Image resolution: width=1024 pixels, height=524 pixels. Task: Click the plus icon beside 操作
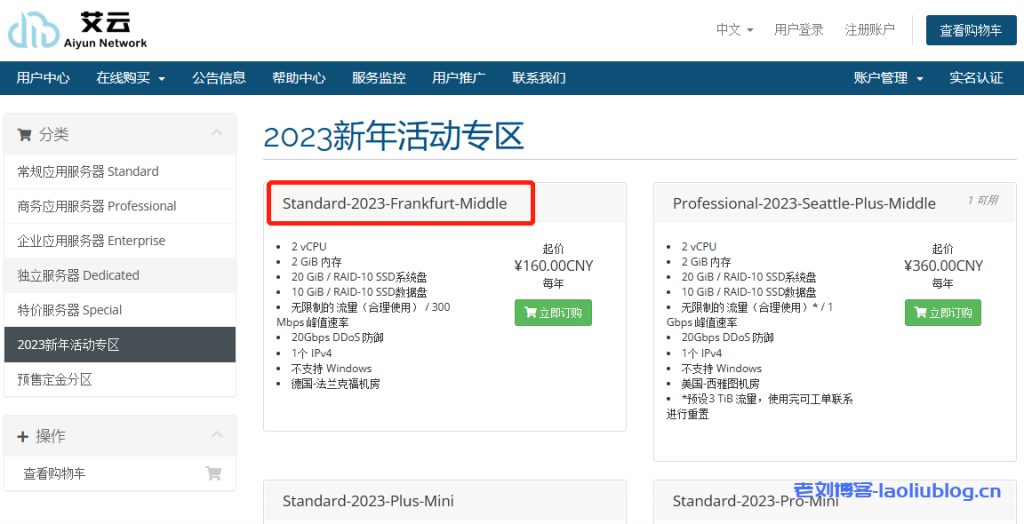point(23,436)
